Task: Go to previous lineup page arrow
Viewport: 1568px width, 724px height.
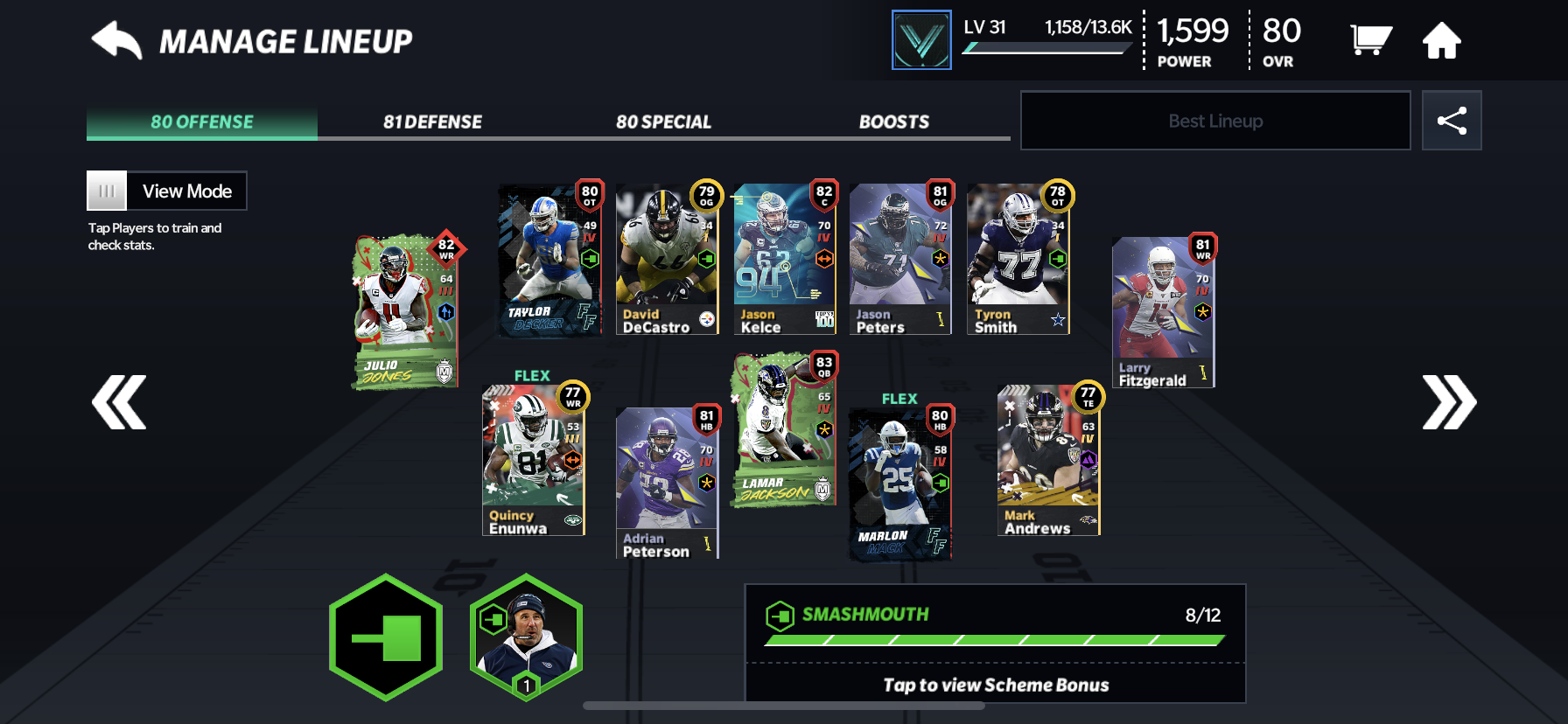Action: (x=119, y=402)
